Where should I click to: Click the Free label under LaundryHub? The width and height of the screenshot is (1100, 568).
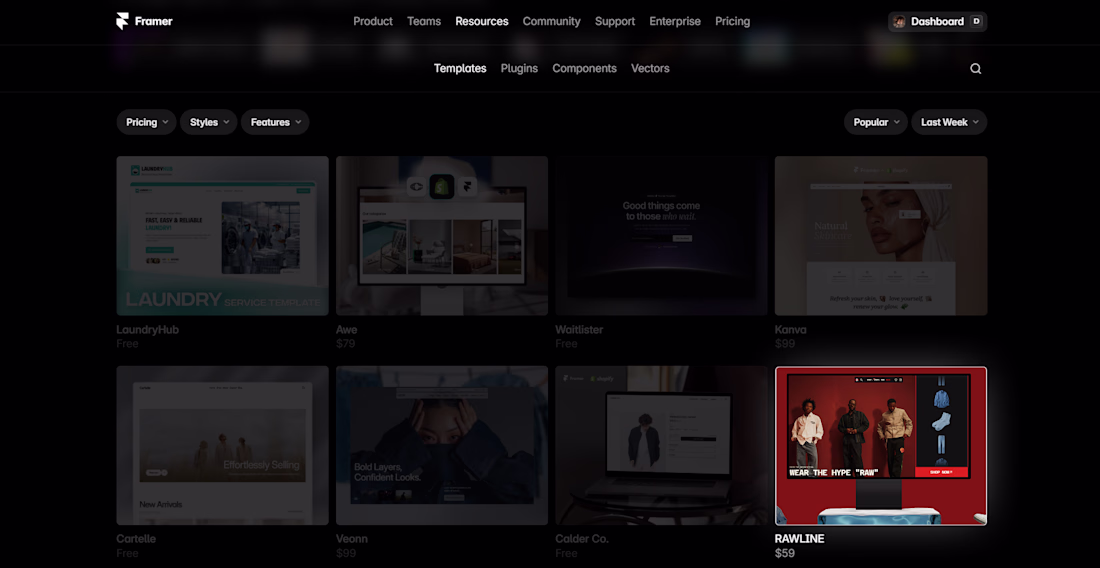pyautogui.click(x=128, y=344)
